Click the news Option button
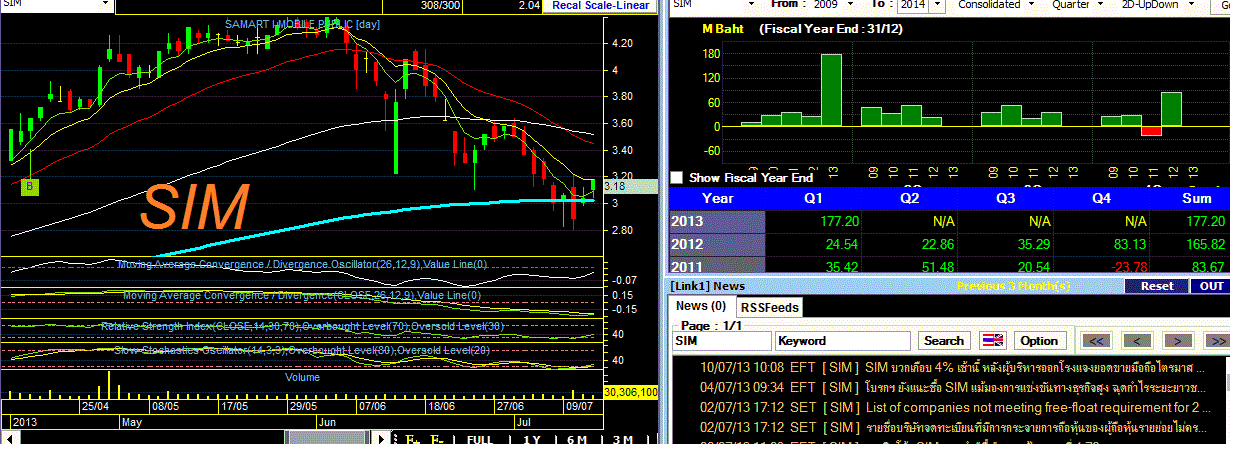The width and height of the screenshot is (1249, 454). tap(1038, 341)
